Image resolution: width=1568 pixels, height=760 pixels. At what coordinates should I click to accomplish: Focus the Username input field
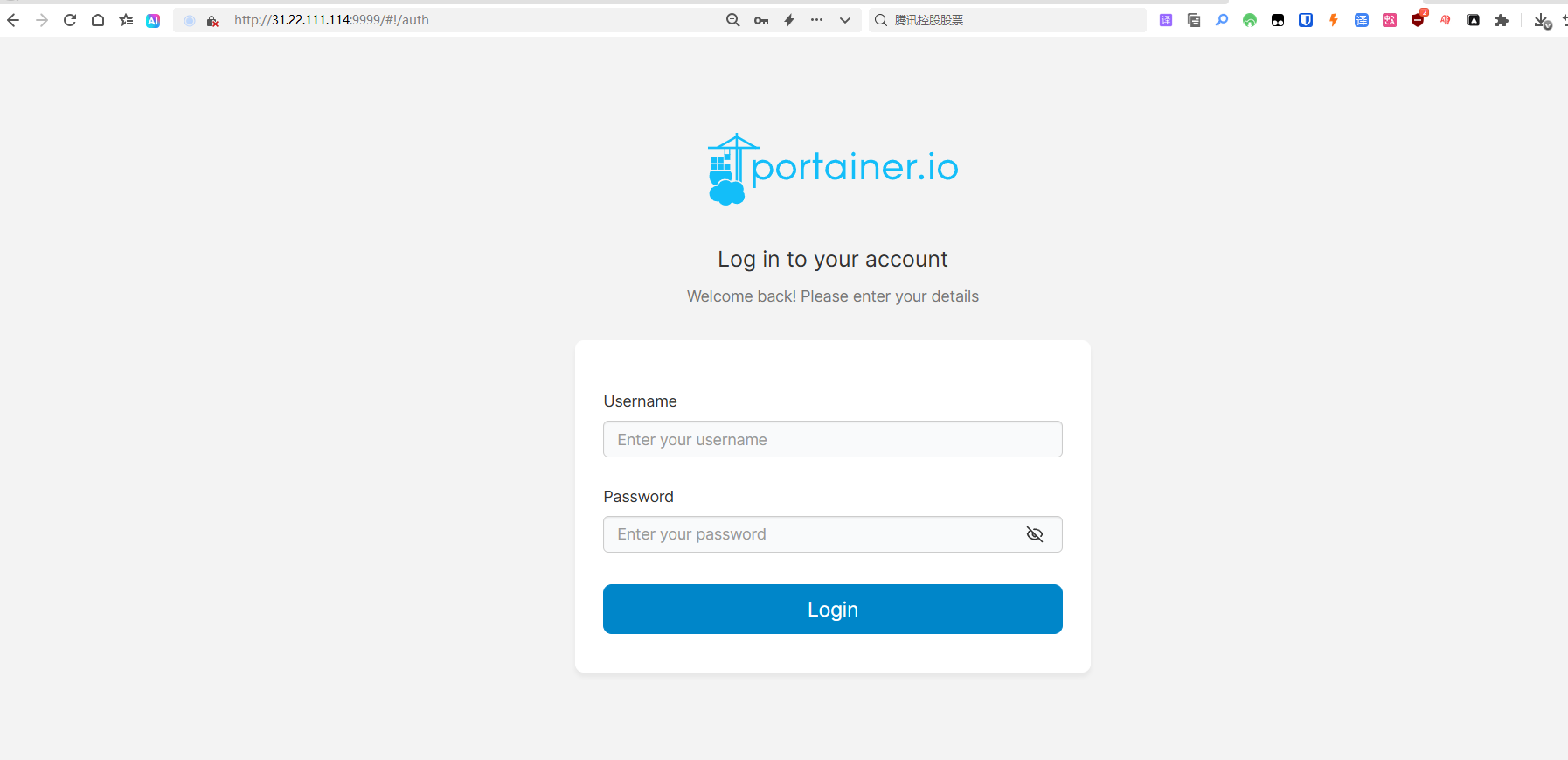click(833, 439)
